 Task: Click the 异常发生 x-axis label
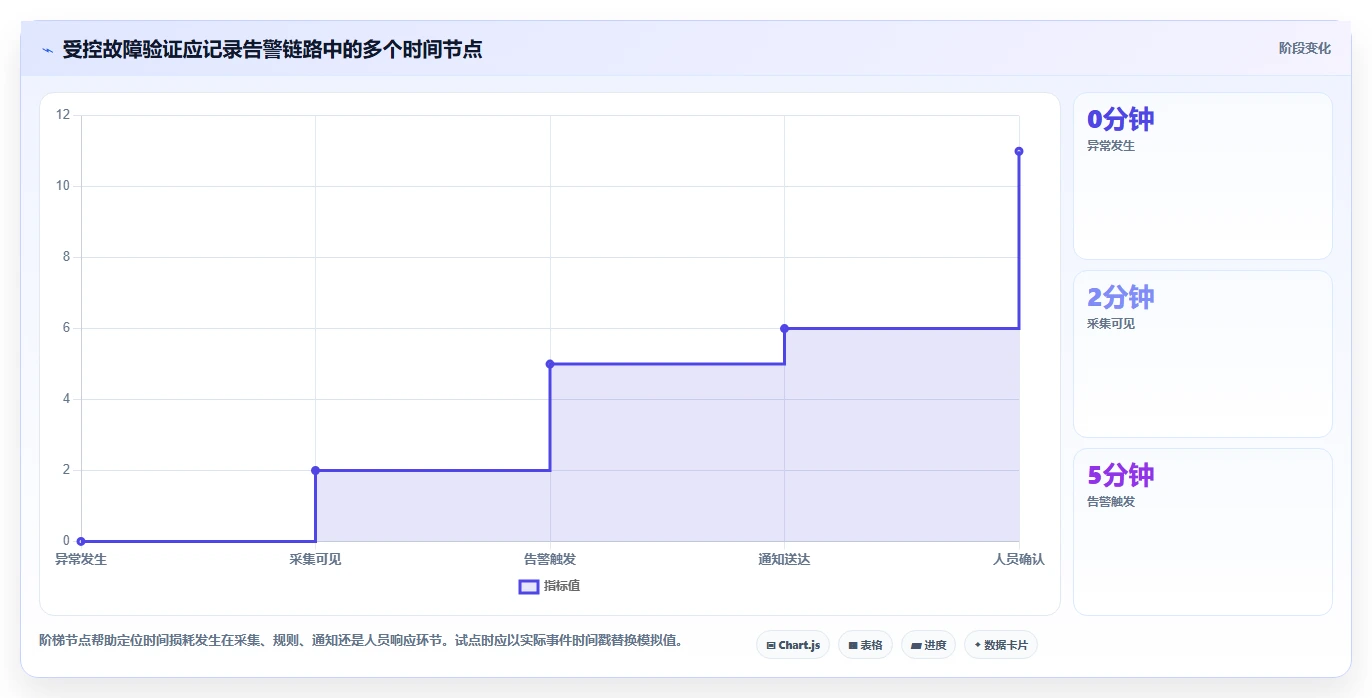[x=81, y=559]
